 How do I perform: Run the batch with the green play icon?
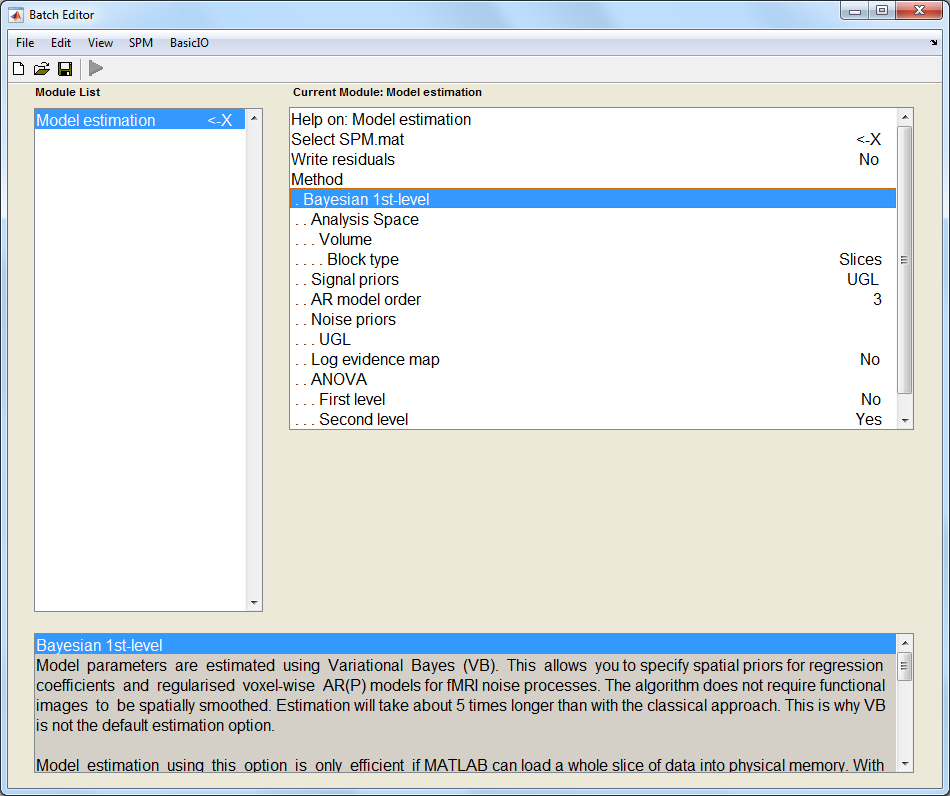(x=96, y=69)
